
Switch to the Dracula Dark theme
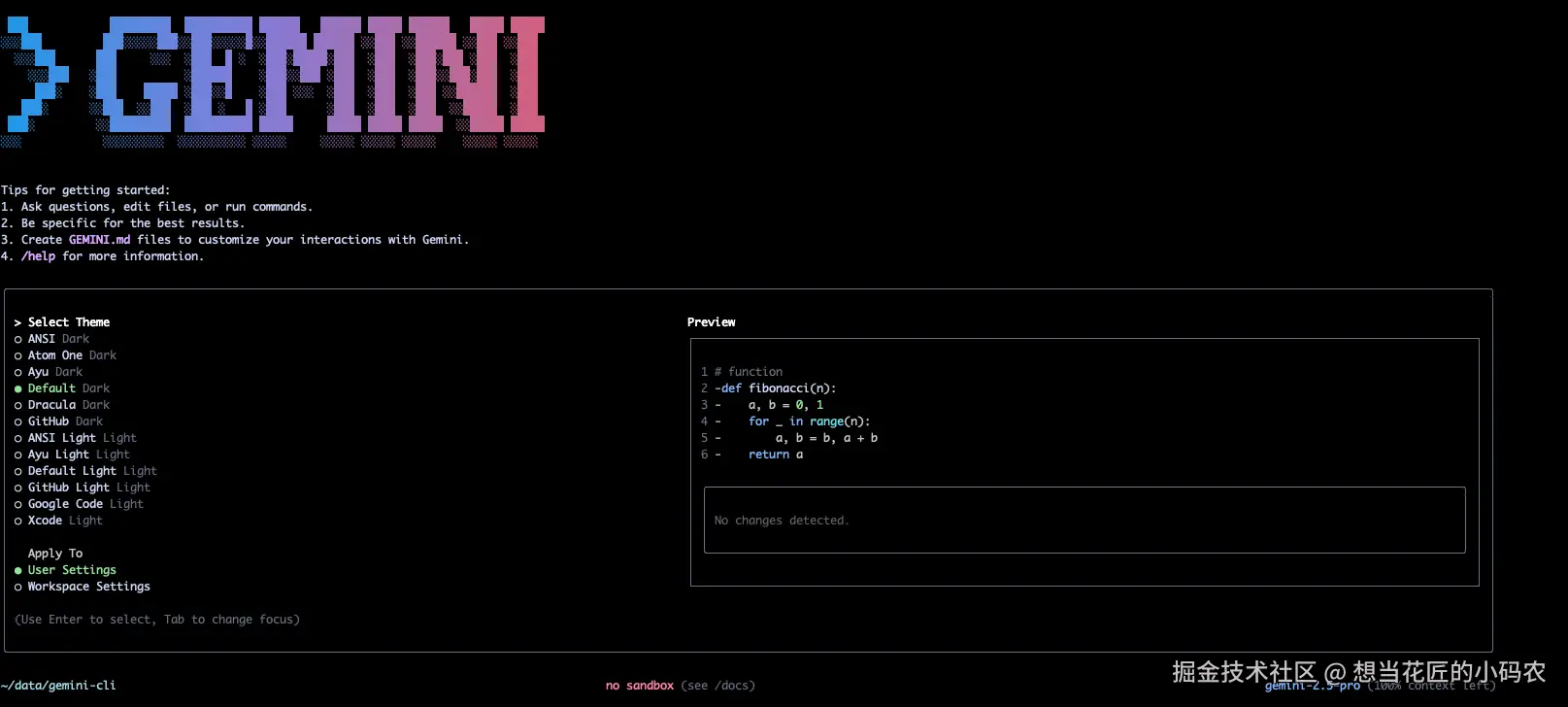pos(68,405)
